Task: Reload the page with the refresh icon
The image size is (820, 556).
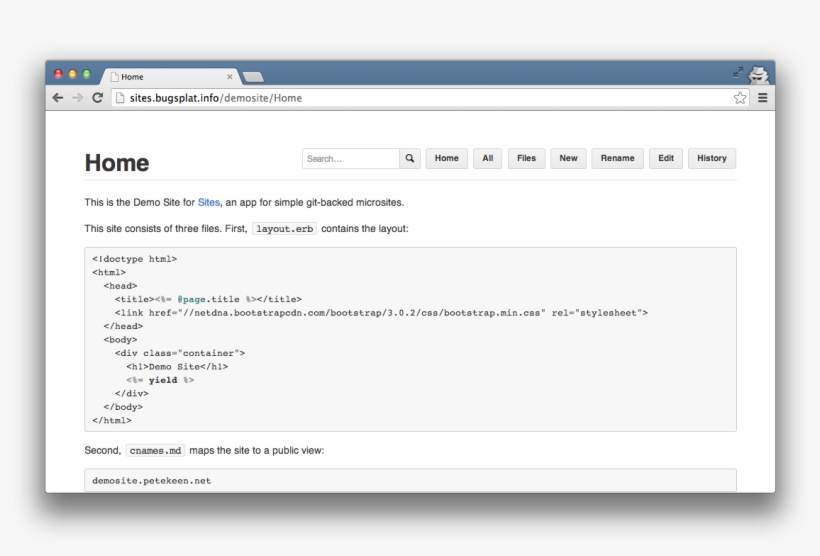Action: click(x=97, y=98)
